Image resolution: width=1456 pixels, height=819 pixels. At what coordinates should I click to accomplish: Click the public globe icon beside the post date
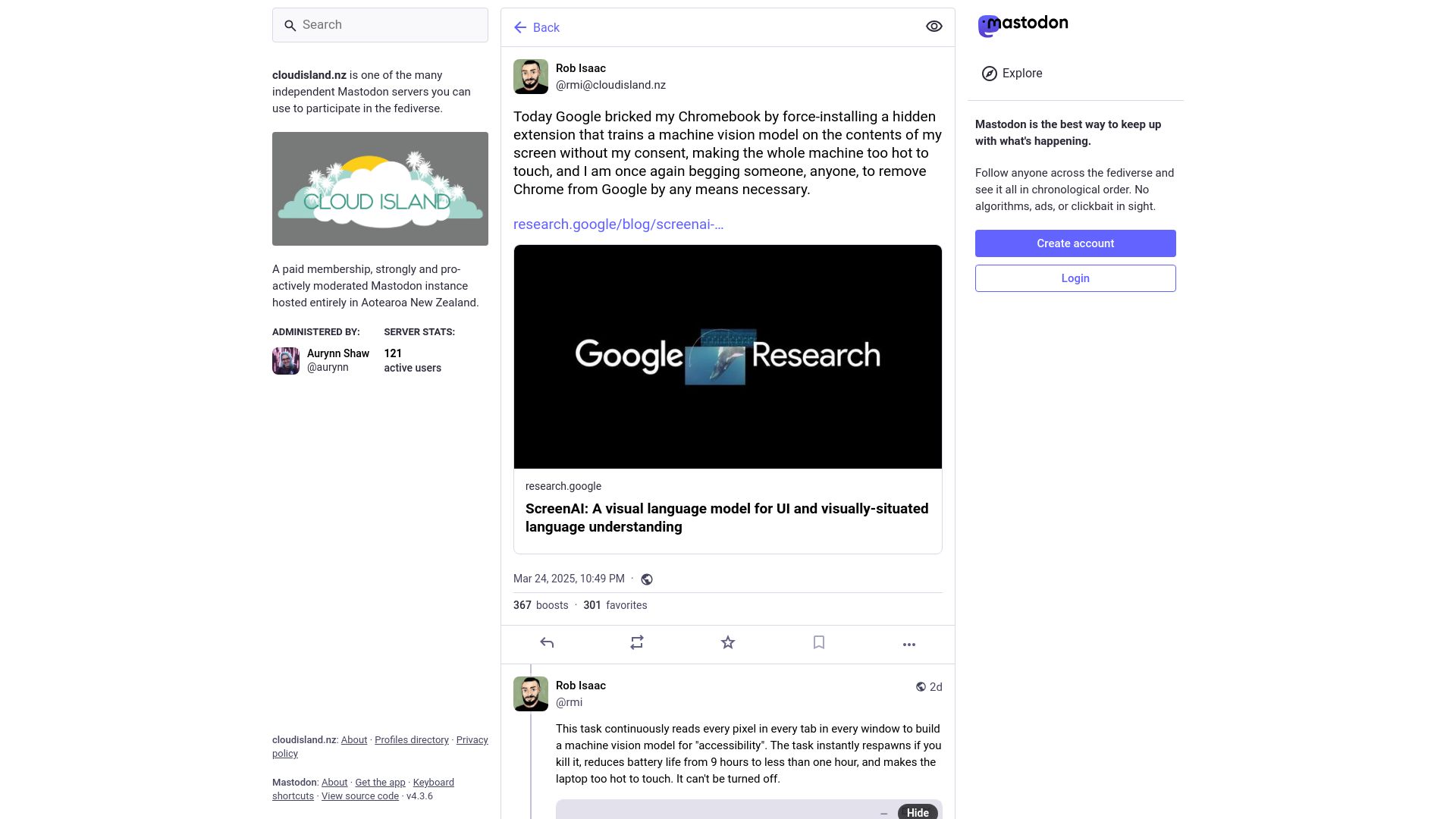647,579
